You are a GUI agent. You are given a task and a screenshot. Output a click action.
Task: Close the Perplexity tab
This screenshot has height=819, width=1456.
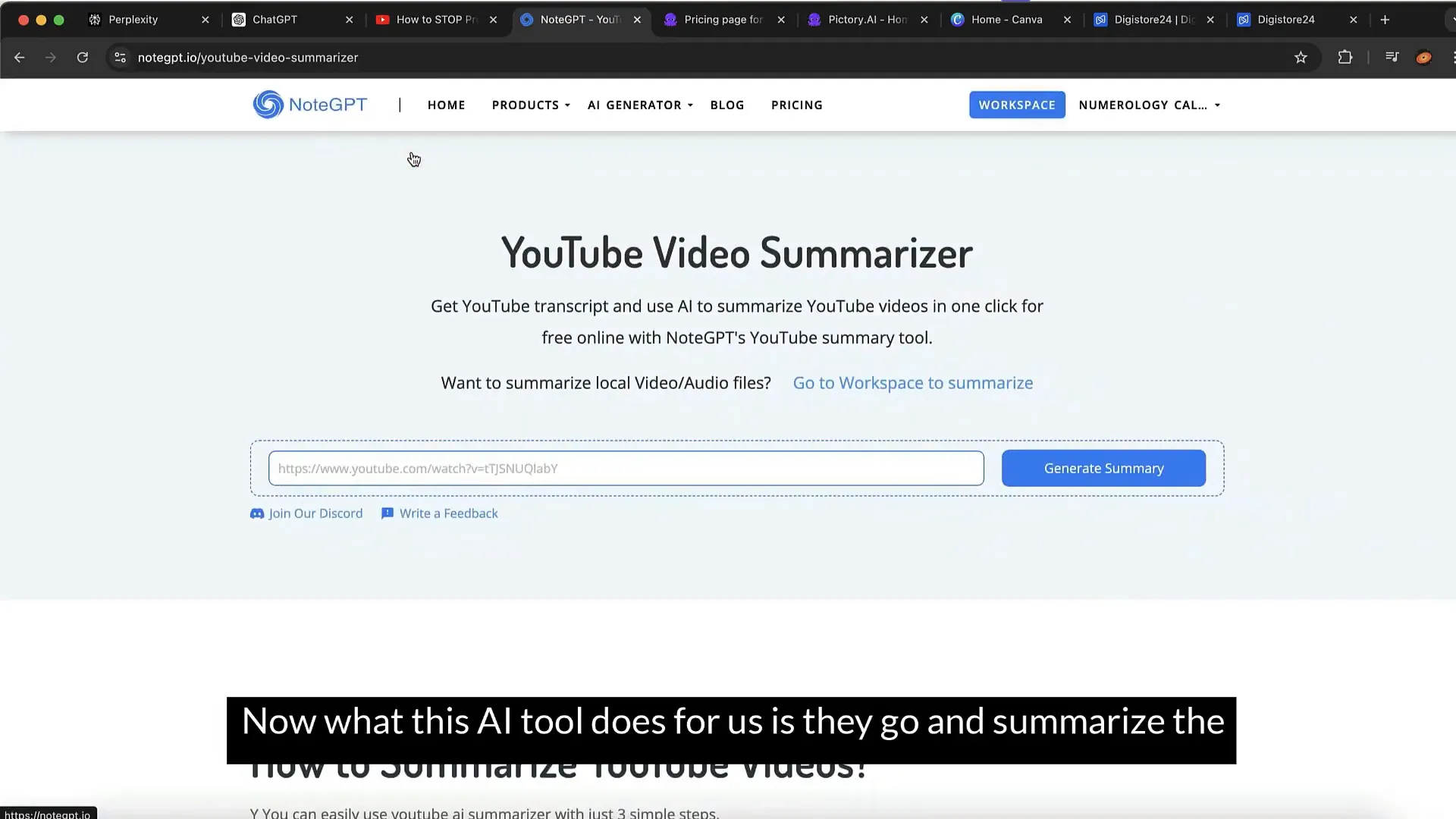click(x=205, y=20)
